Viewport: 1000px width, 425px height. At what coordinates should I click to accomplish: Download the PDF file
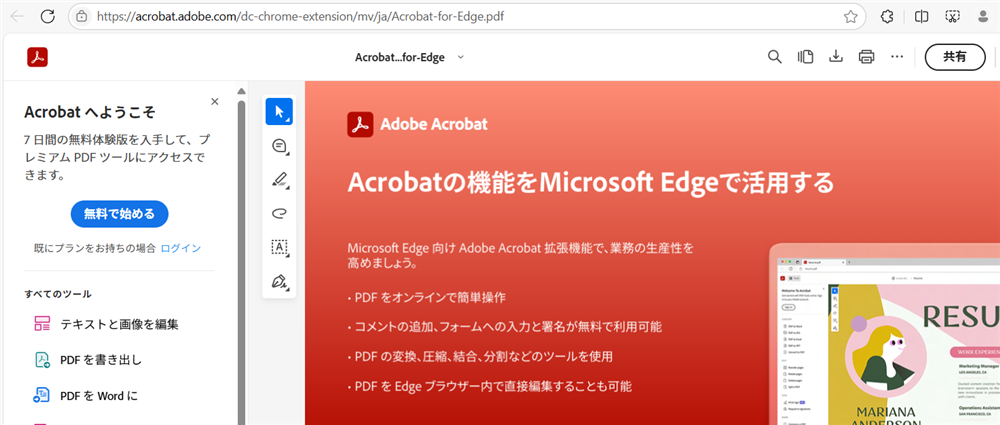[836, 57]
